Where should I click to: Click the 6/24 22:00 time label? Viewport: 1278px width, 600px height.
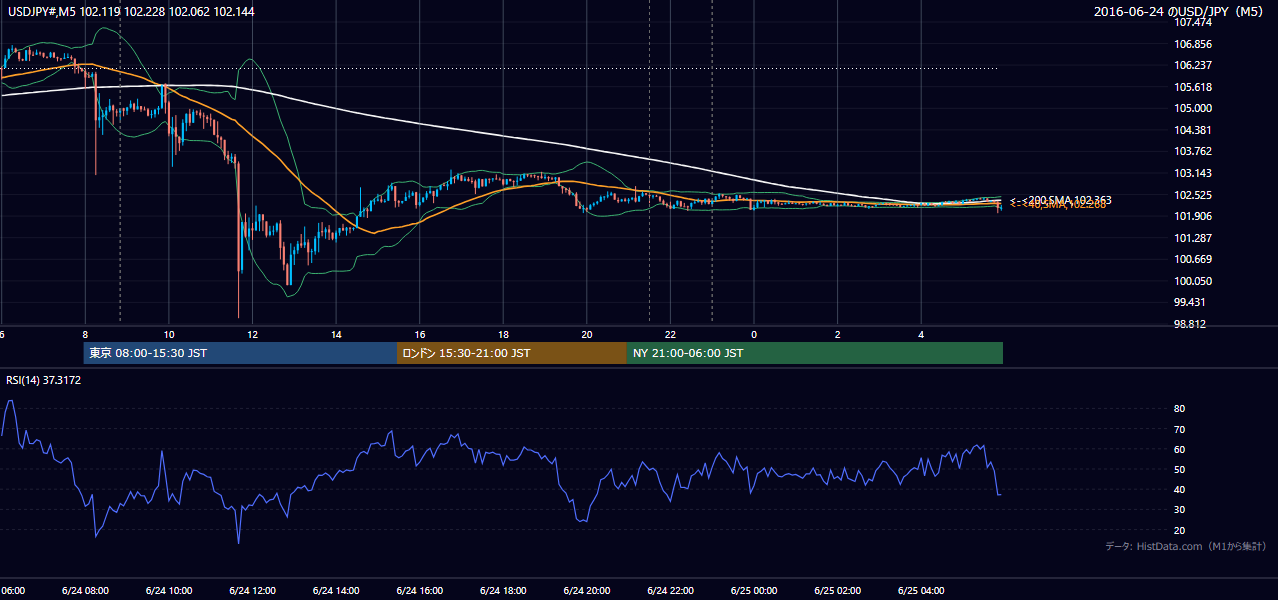click(x=670, y=590)
